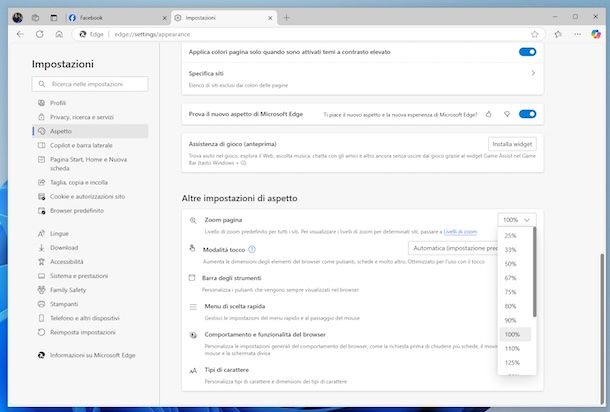The height and width of the screenshot is (412, 610).
Task: Open Cookie e autorizzazioni sito section
Action: pos(90,196)
